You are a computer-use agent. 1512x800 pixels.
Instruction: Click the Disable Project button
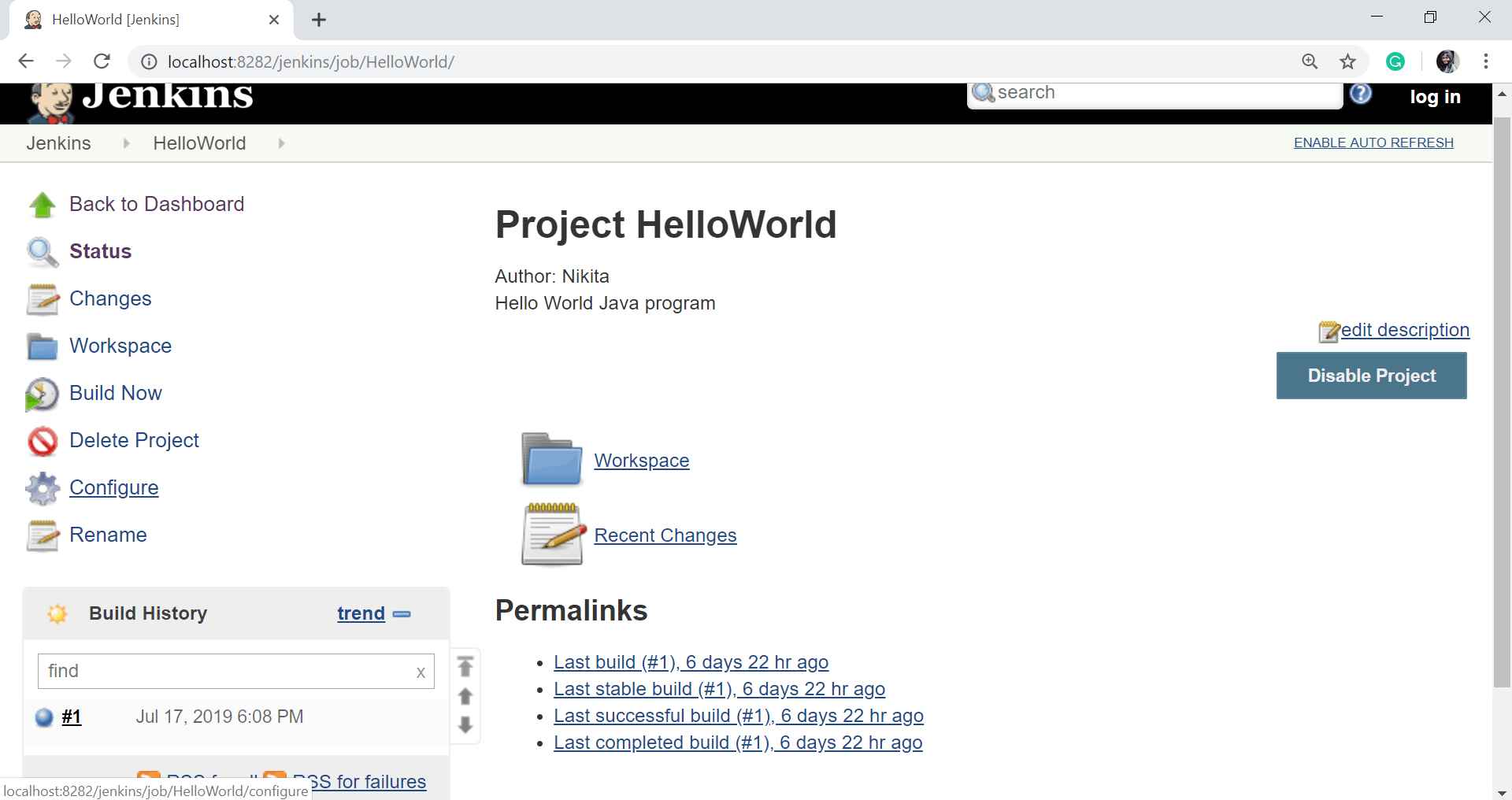[x=1371, y=376]
